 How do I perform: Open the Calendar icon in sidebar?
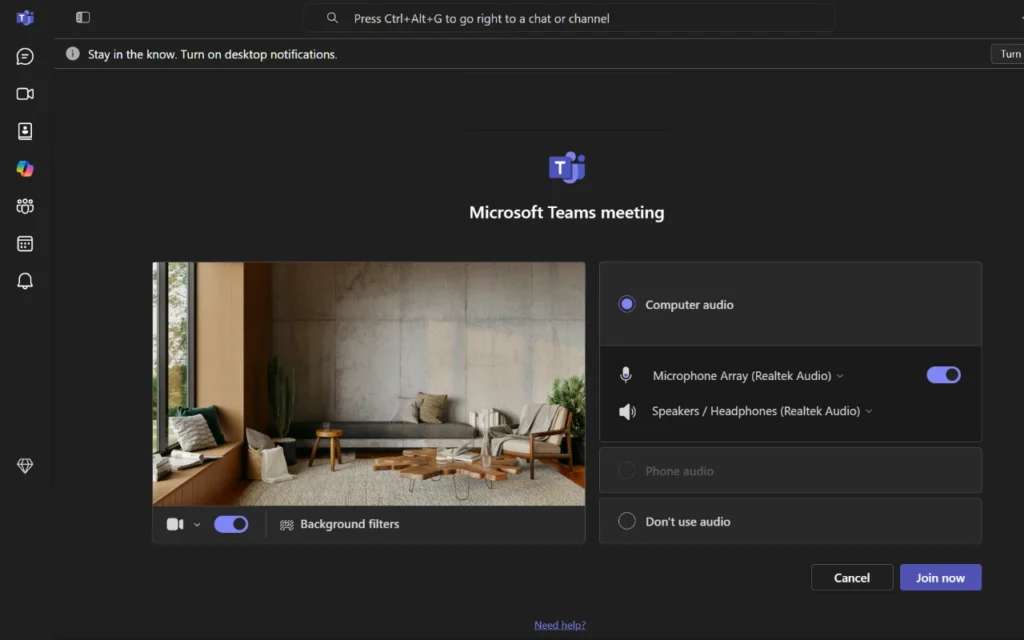(25, 244)
